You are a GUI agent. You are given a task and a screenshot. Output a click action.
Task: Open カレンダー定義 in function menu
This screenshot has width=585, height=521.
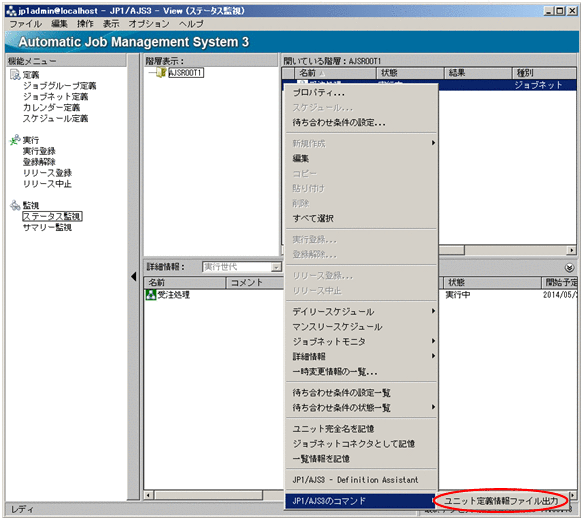51,107
